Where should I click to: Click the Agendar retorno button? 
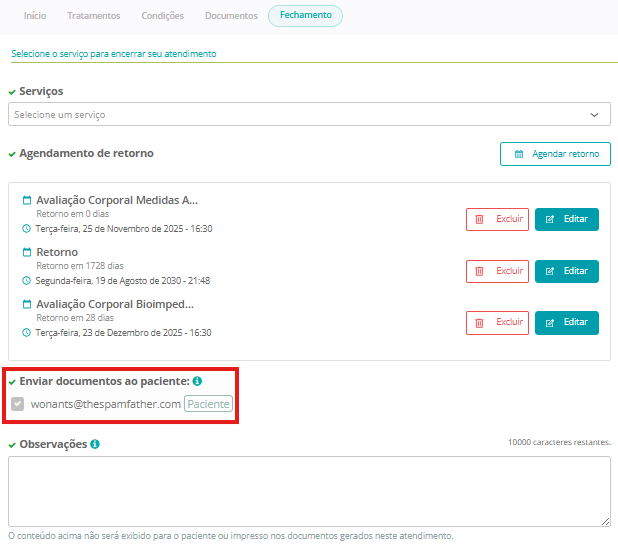pyautogui.click(x=555, y=154)
